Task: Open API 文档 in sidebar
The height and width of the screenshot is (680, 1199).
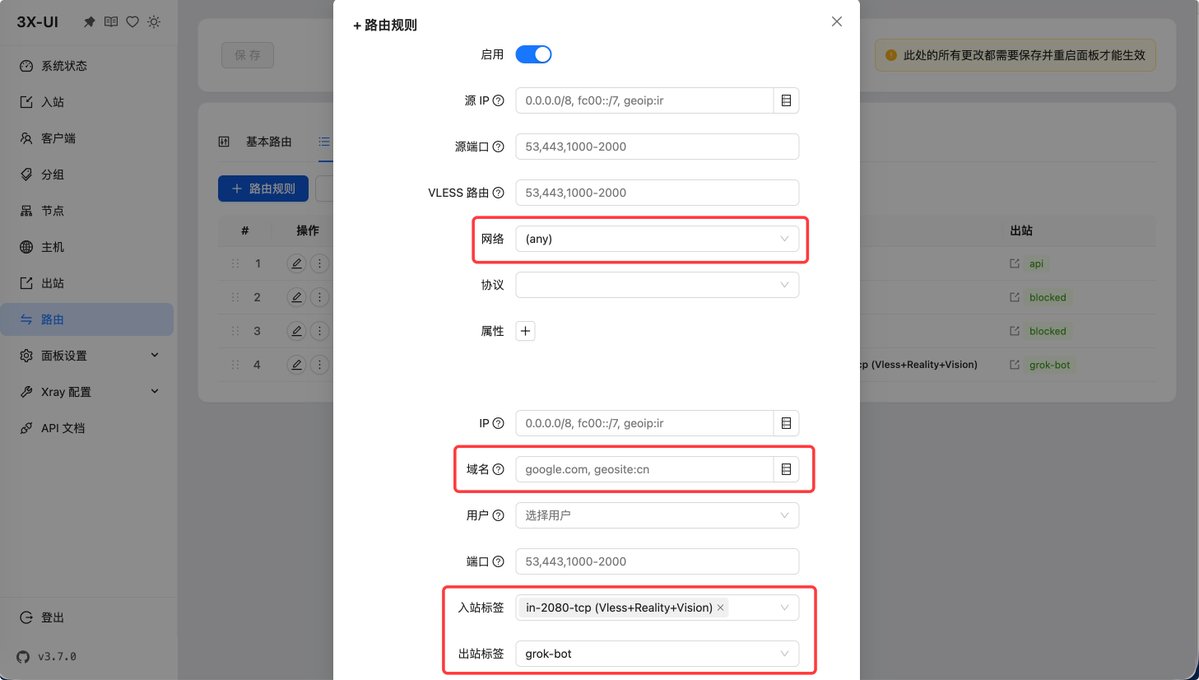Action: point(87,428)
